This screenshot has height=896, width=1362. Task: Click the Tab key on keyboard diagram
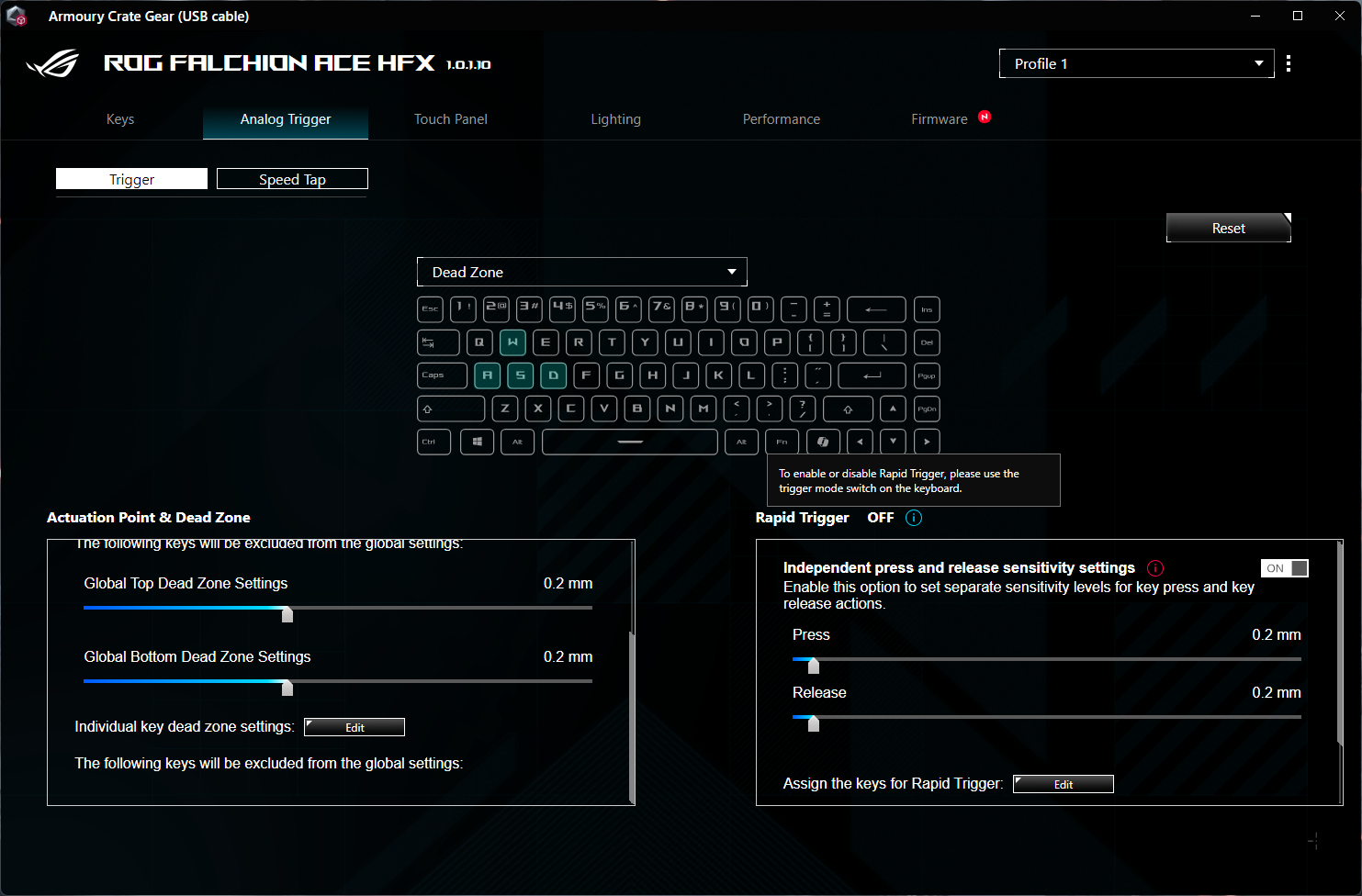pyautogui.click(x=438, y=342)
